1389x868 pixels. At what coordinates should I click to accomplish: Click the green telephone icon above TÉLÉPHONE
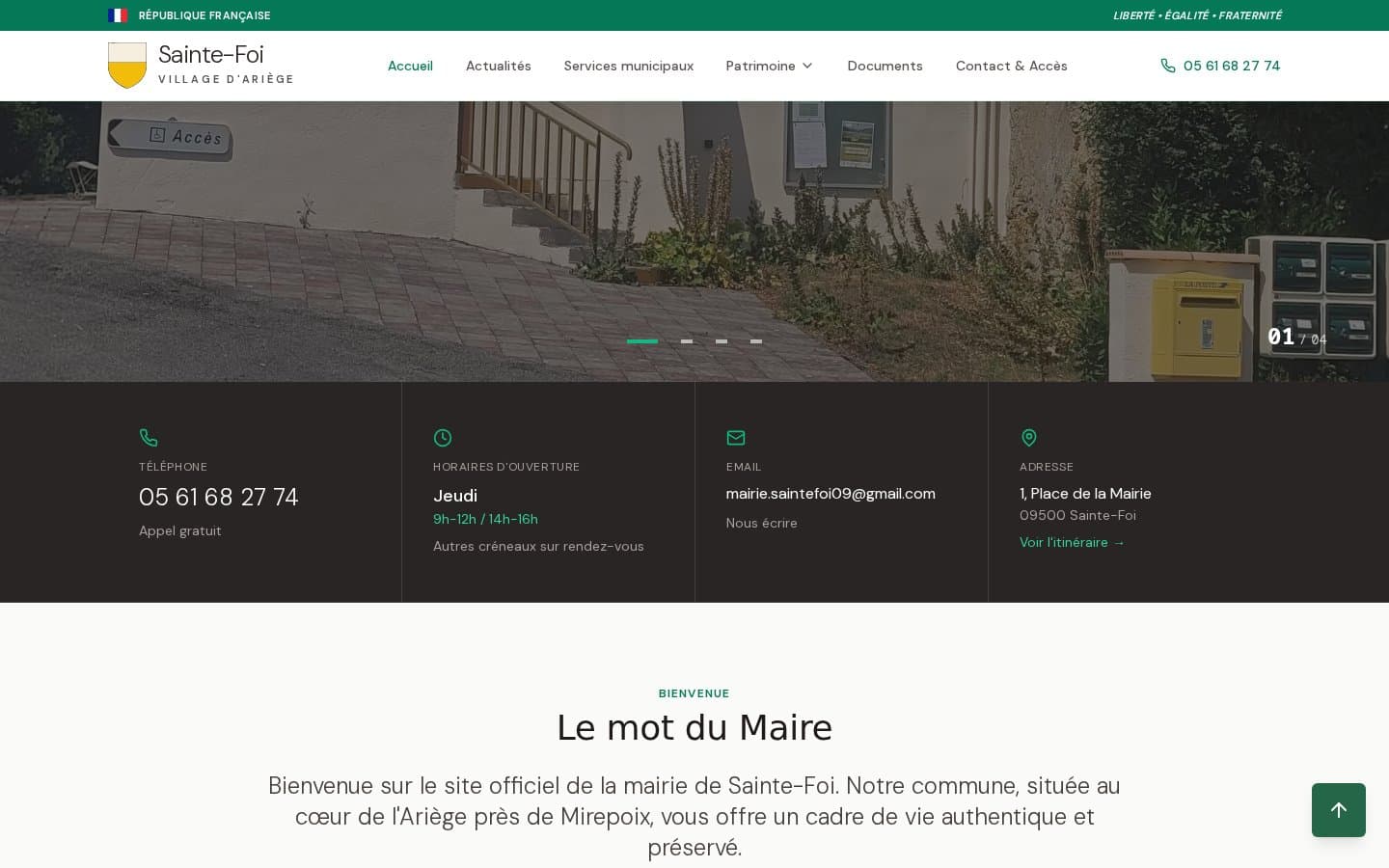point(149,438)
